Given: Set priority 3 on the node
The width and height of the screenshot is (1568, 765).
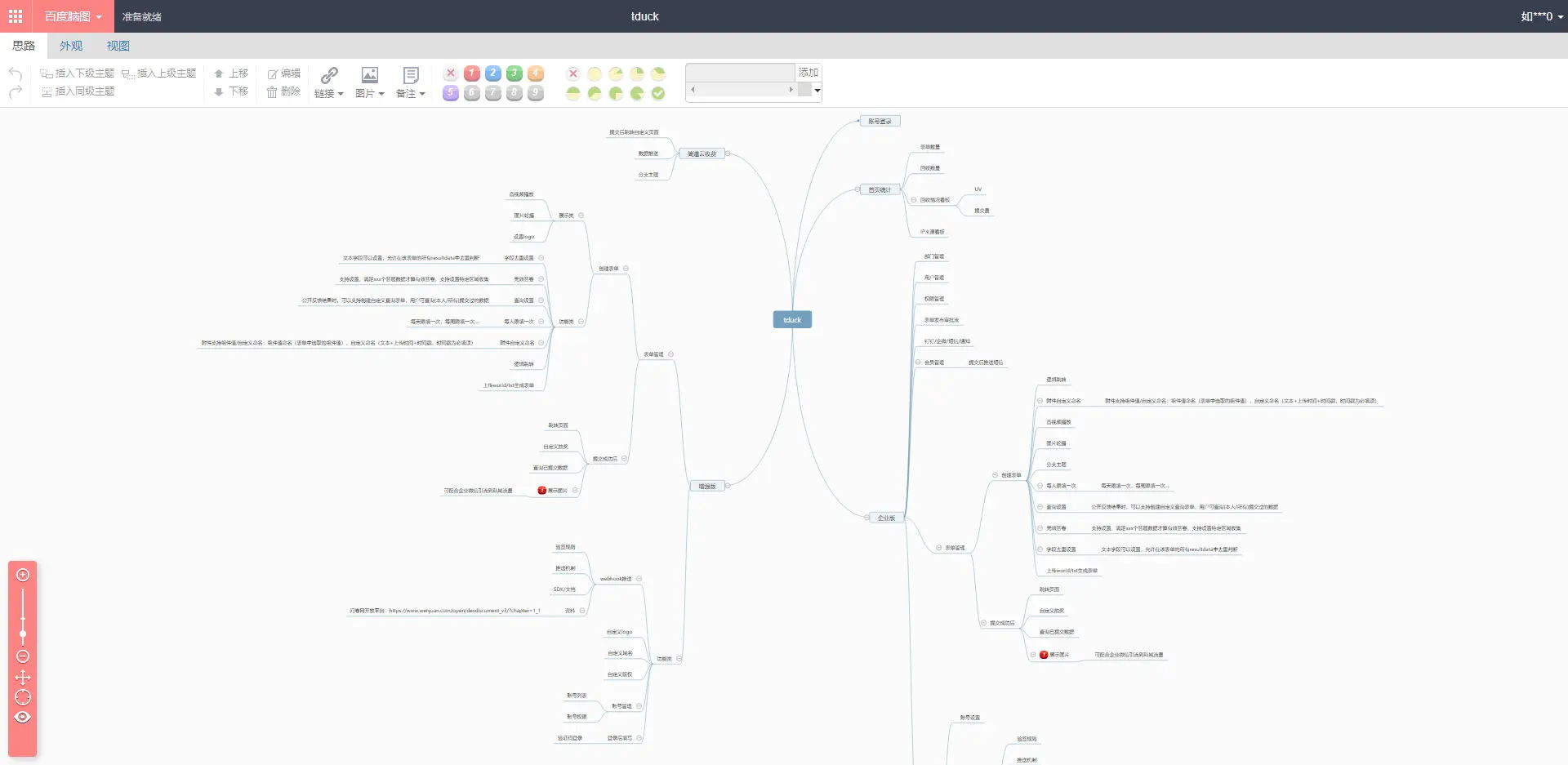Looking at the screenshot, I should 514,73.
